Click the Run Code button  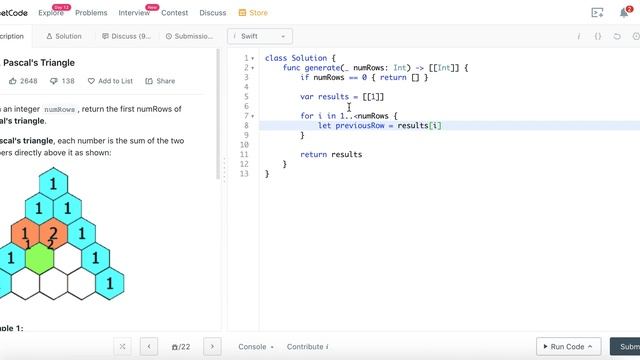pos(569,347)
